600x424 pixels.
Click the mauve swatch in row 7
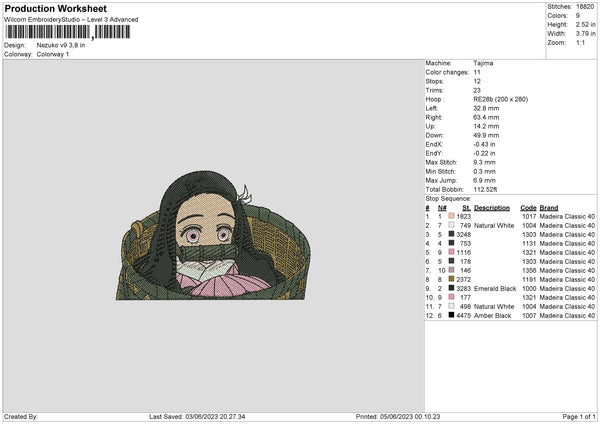click(x=451, y=270)
